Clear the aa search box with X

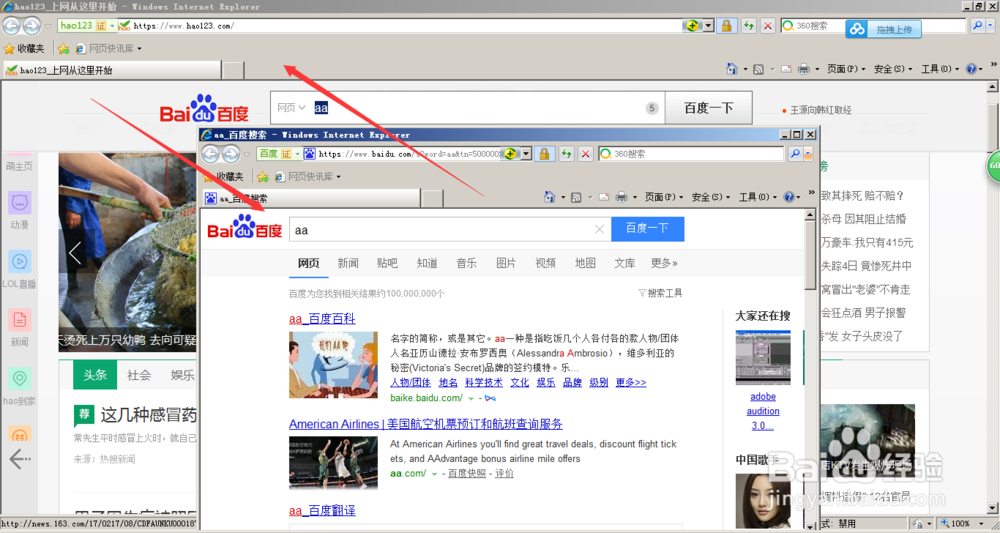(599, 230)
